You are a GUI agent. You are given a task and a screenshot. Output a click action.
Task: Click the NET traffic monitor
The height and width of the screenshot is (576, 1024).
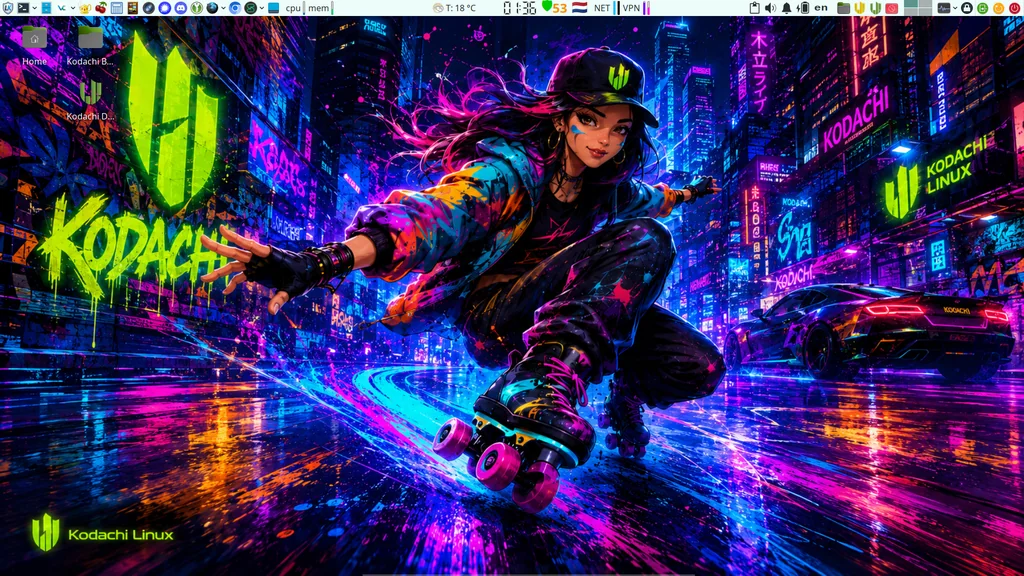(x=605, y=8)
